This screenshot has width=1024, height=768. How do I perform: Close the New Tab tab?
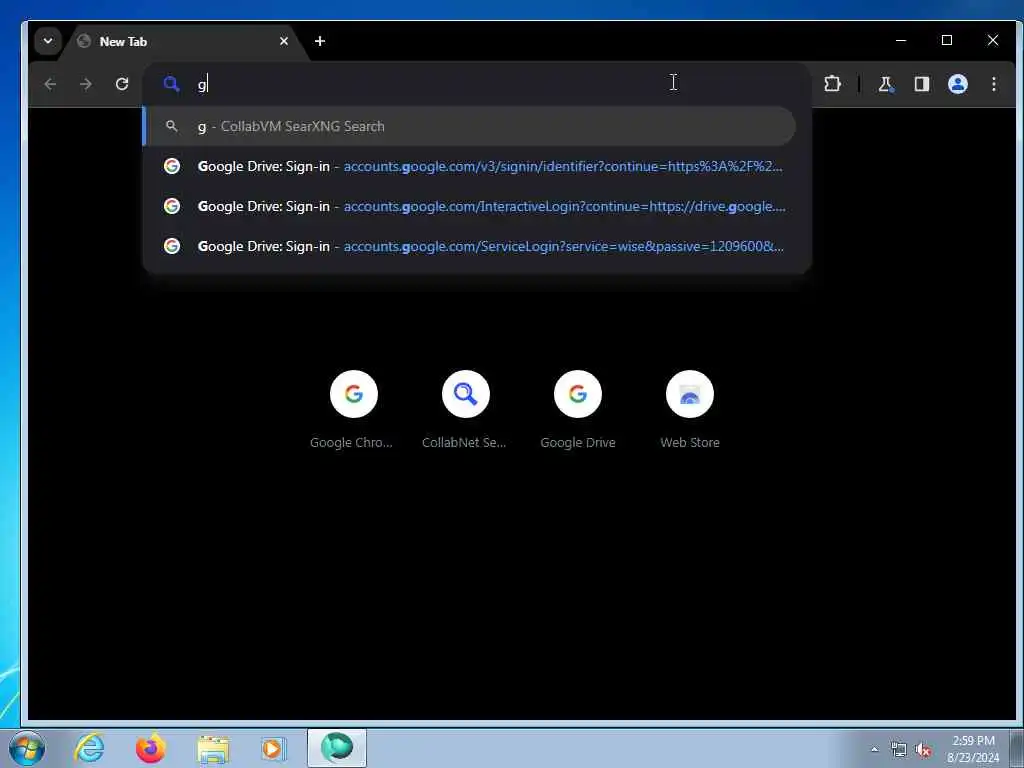pos(284,41)
